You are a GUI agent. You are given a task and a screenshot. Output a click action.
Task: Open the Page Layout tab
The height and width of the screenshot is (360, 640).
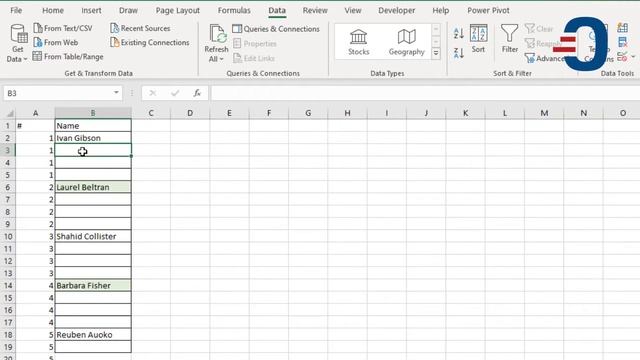[178, 10]
